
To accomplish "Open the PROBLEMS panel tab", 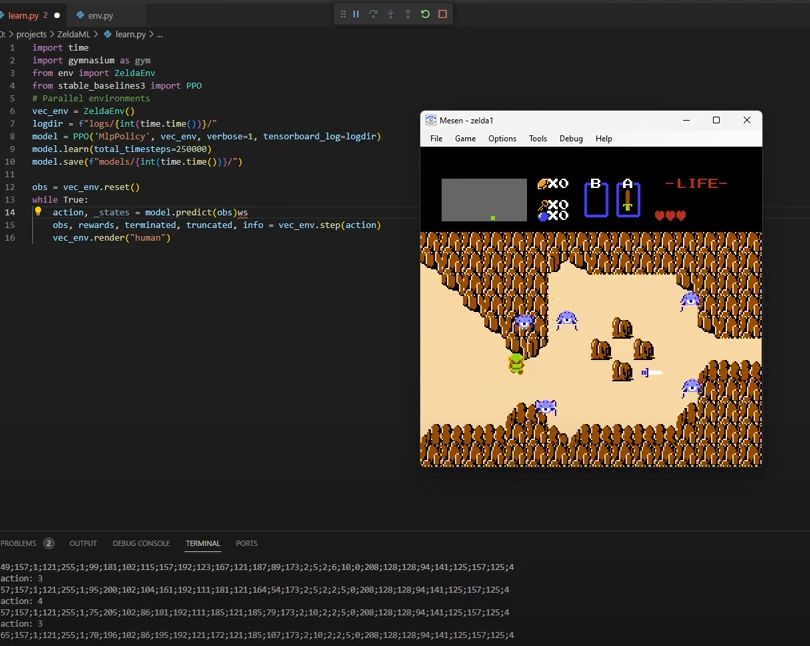I will pos(19,543).
